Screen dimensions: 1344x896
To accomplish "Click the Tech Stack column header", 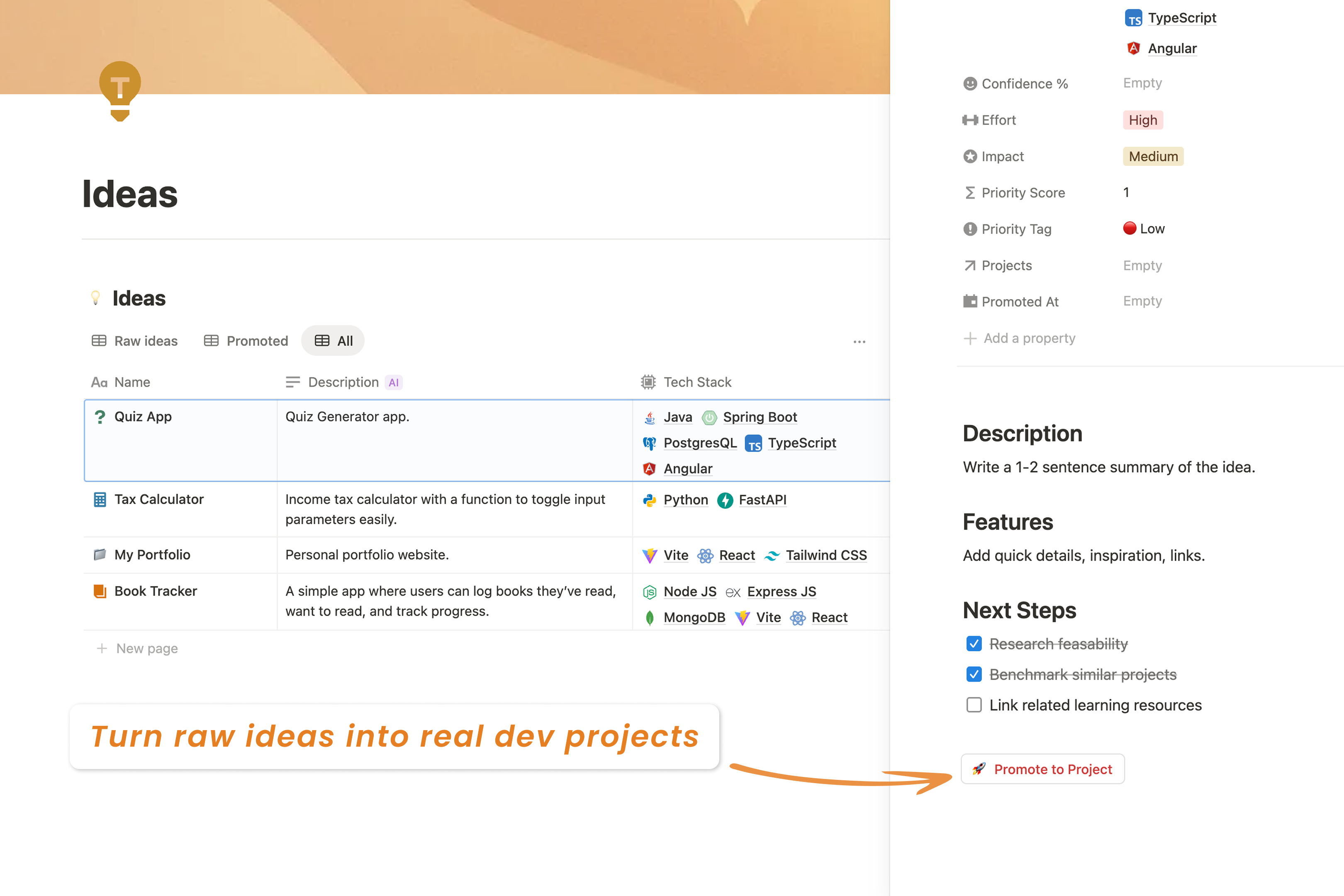I will pos(686,382).
